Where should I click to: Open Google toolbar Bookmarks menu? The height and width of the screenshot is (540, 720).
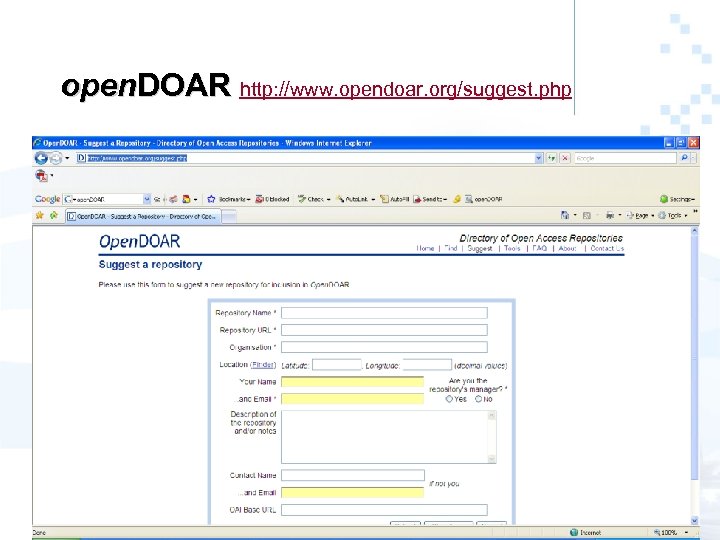[229, 199]
